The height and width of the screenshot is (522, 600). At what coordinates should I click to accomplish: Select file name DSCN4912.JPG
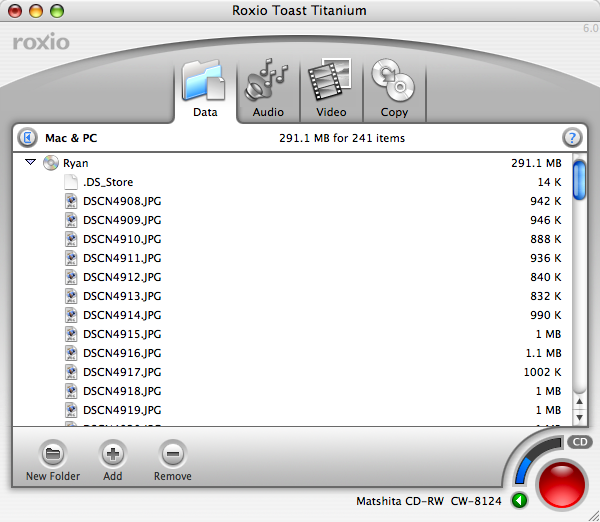(122, 277)
